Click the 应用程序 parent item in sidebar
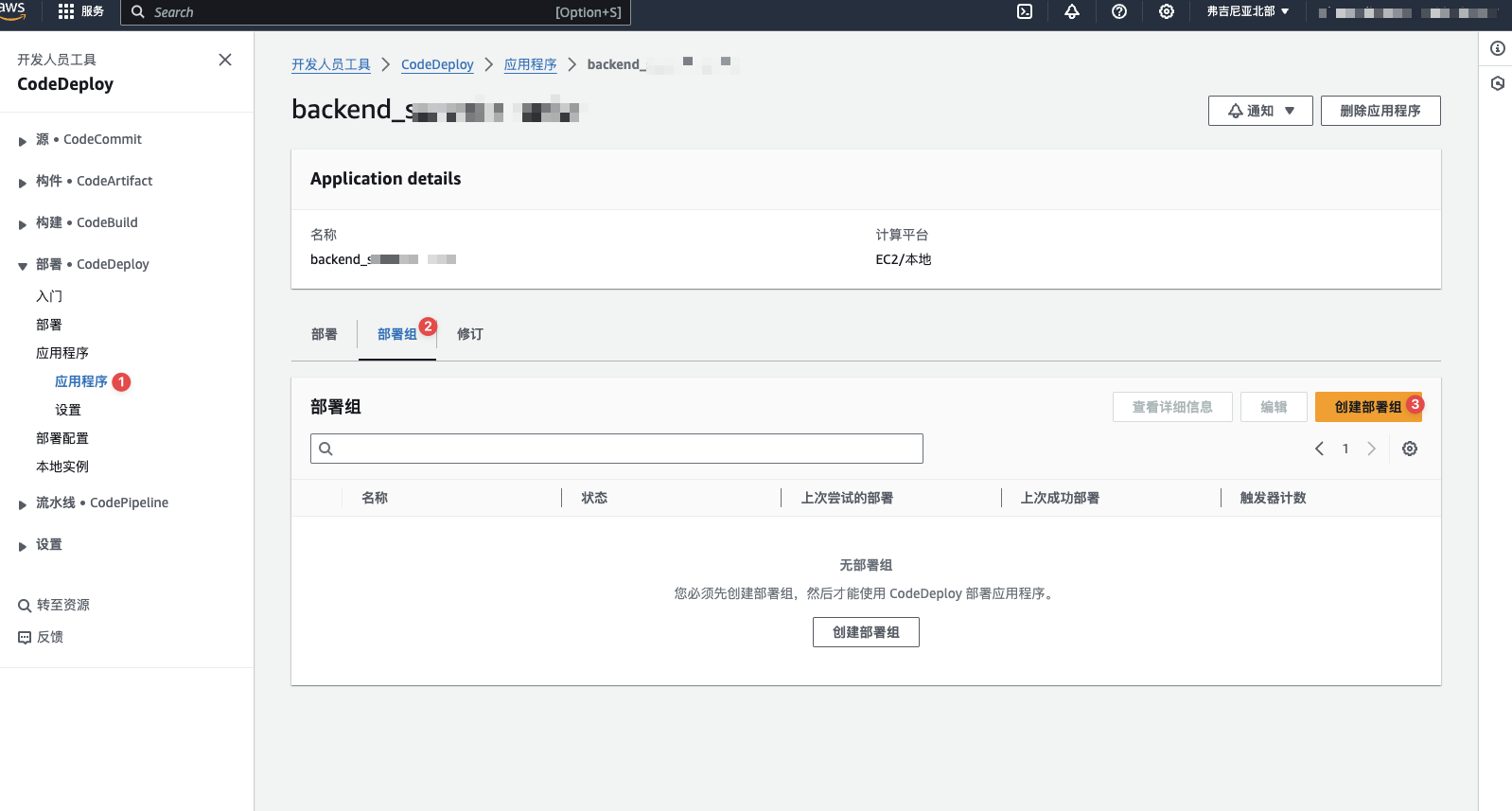This screenshot has width=1512, height=811. click(62, 353)
